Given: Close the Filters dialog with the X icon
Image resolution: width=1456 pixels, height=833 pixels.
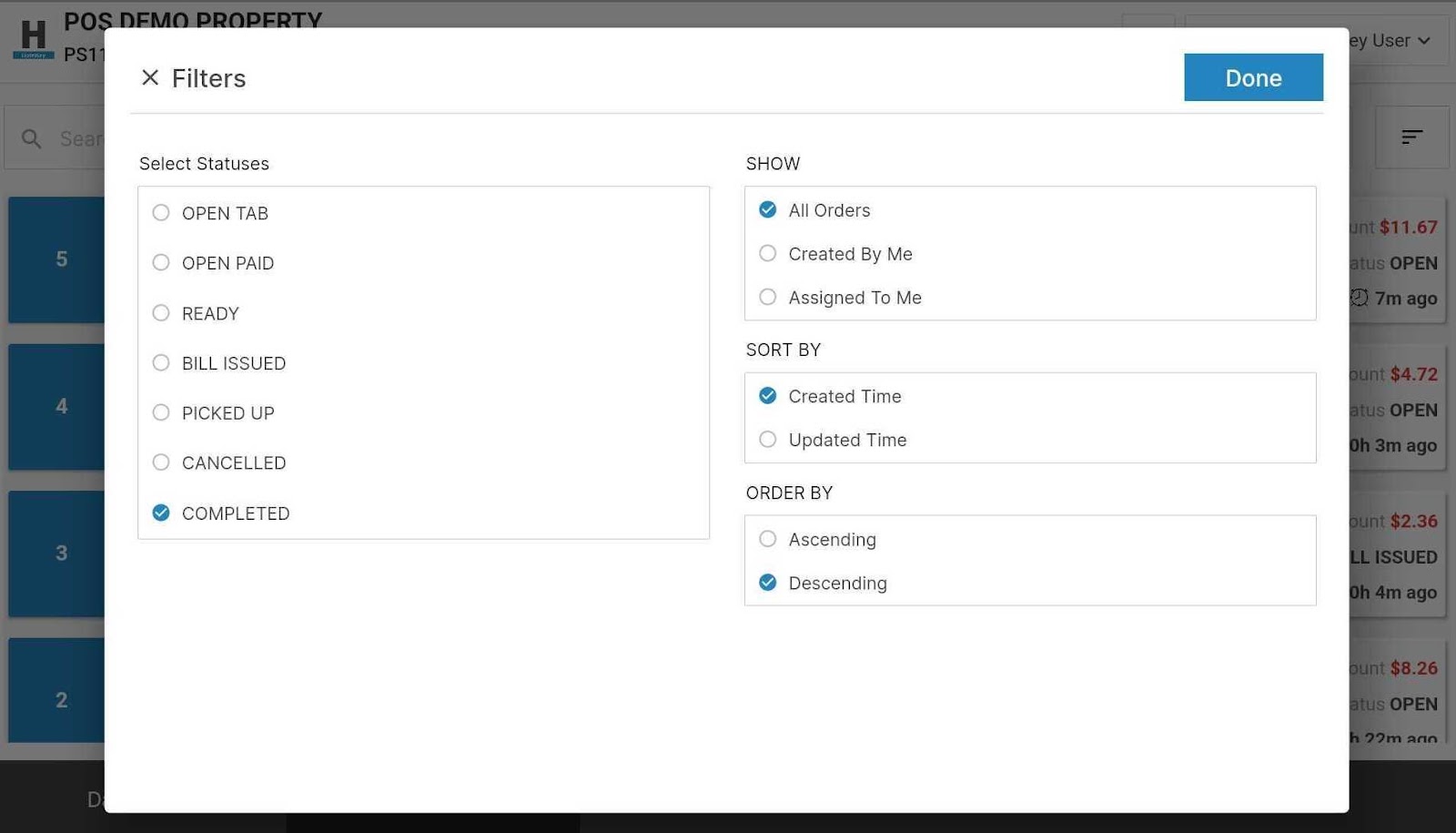Looking at the screenshot, I should 150,78.
